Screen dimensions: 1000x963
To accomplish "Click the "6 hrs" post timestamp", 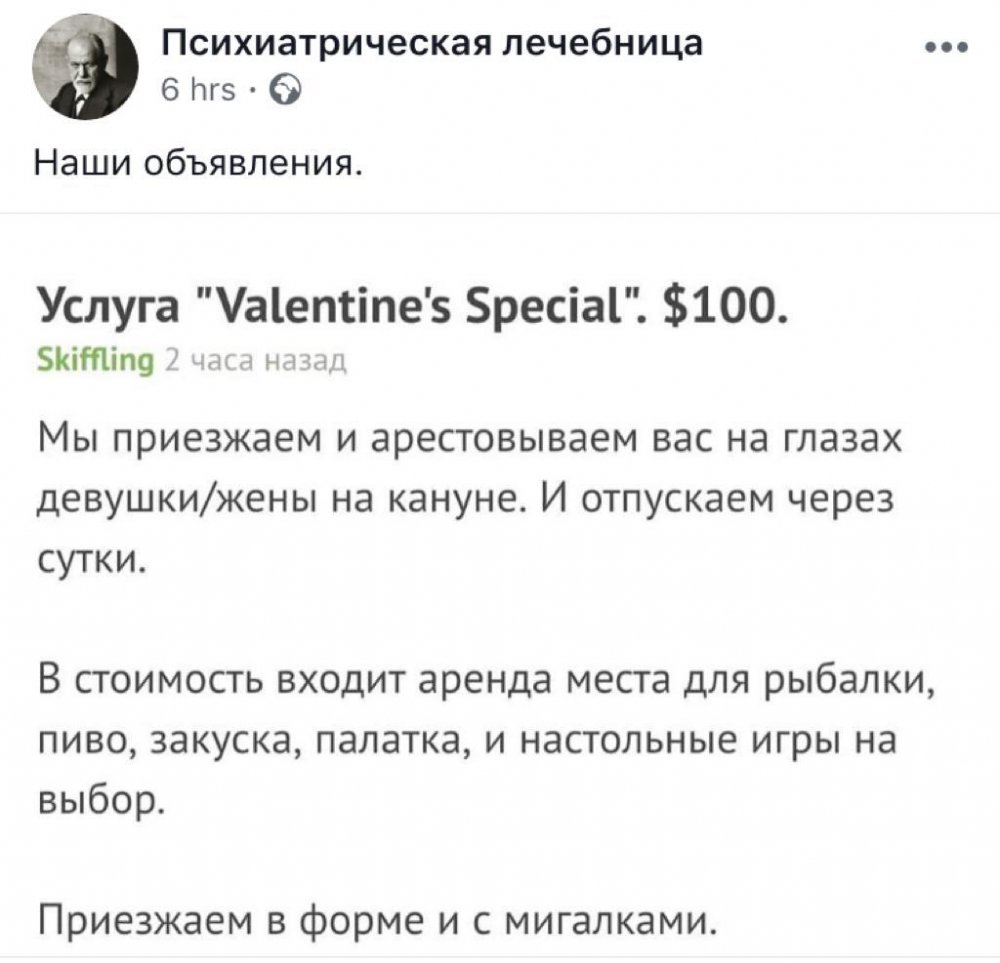I will click(198, 92).
